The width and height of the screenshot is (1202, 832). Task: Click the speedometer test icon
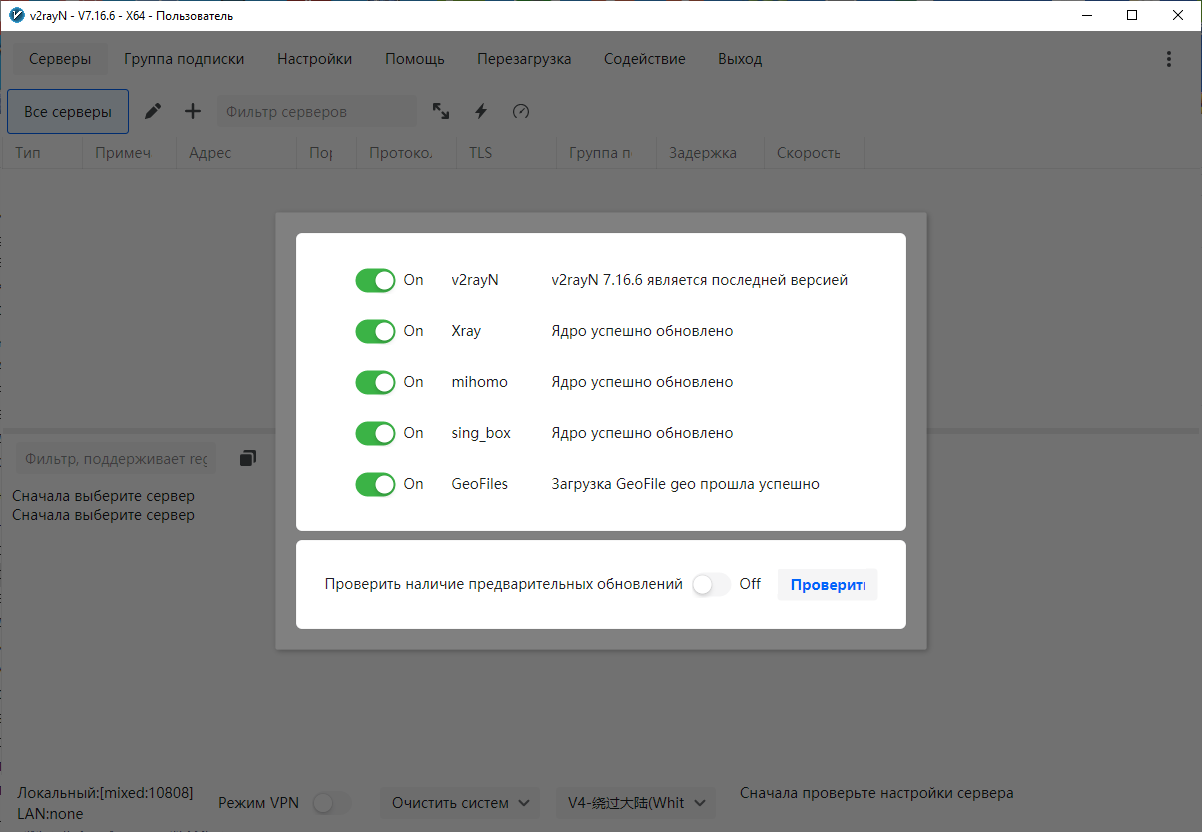click(520, 111)
